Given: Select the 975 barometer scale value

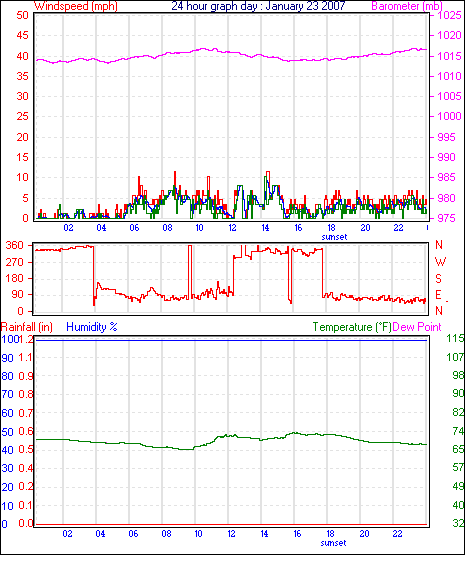Looking at the screenshot, I should pyautogui.click(x=446, y=218).
